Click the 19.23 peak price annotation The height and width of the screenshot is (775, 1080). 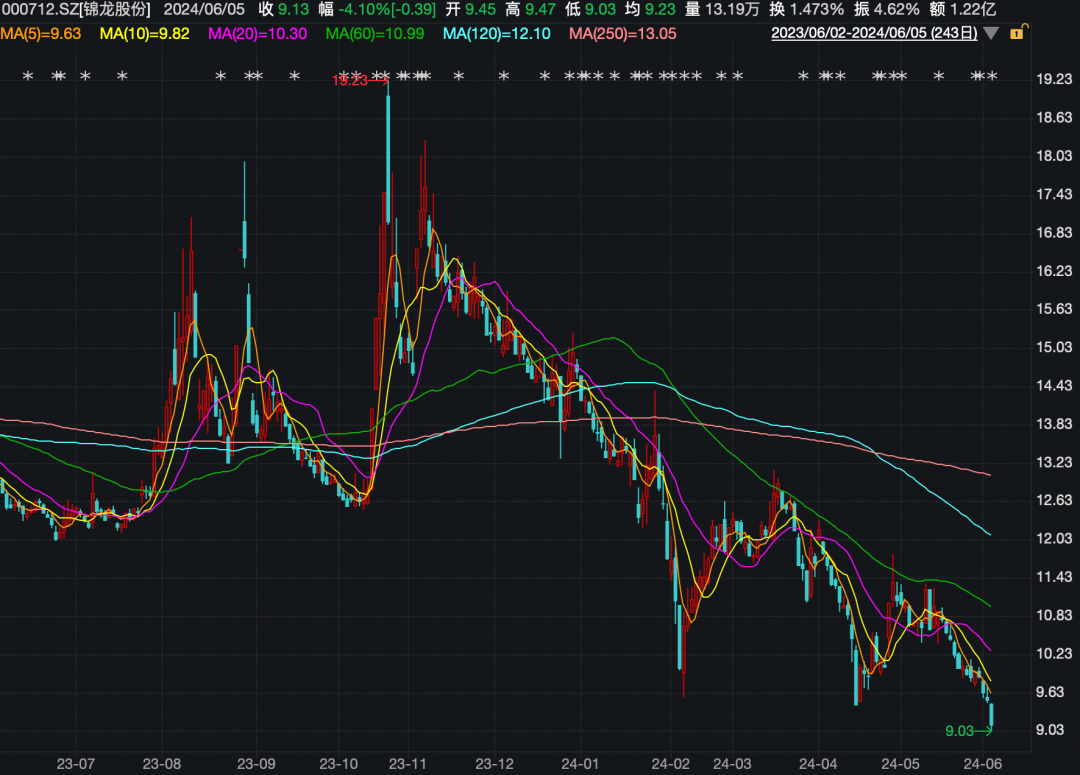click(x=349, y=83)
